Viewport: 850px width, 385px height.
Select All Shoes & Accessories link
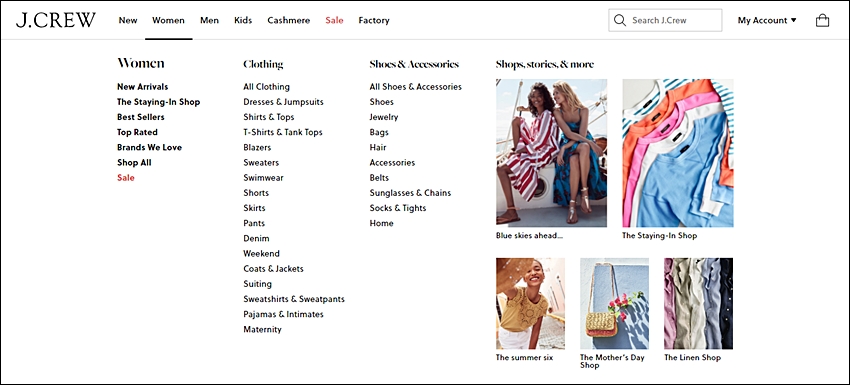[x=416, y=87]
